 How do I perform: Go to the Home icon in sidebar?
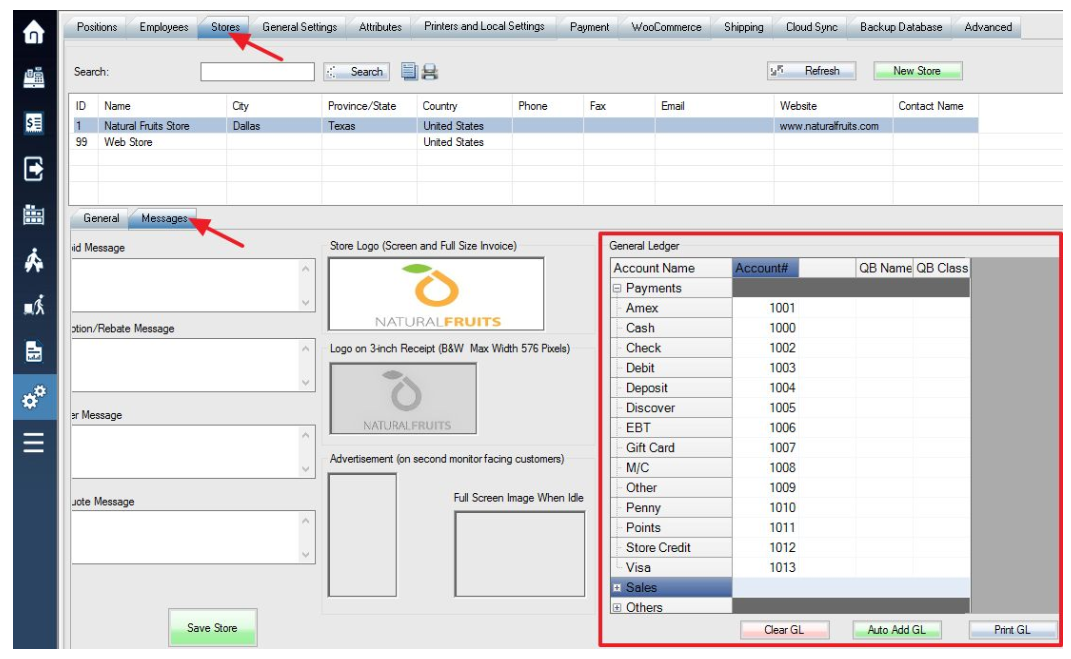(34, 33)
